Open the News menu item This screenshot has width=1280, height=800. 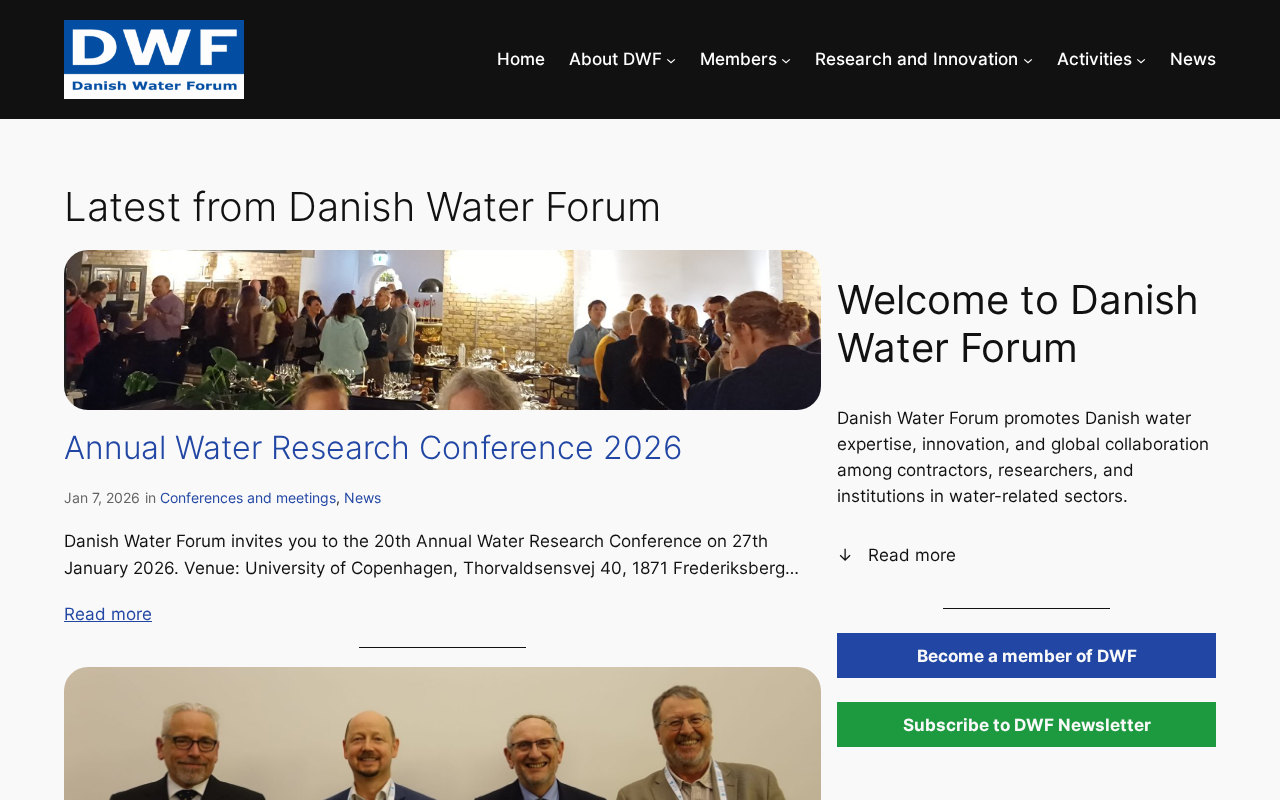[1193, 59]
